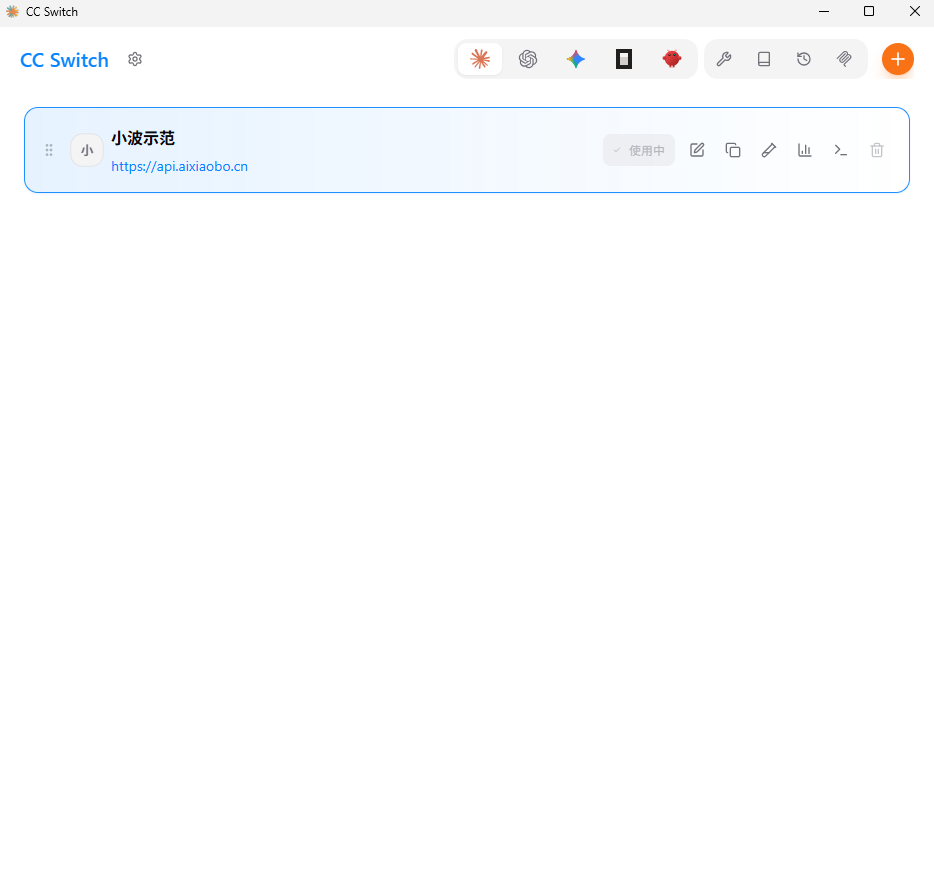
Task: Click the paperclip-style icon in top toolbar
Action: pyautogui.click(x=844, y=59)
